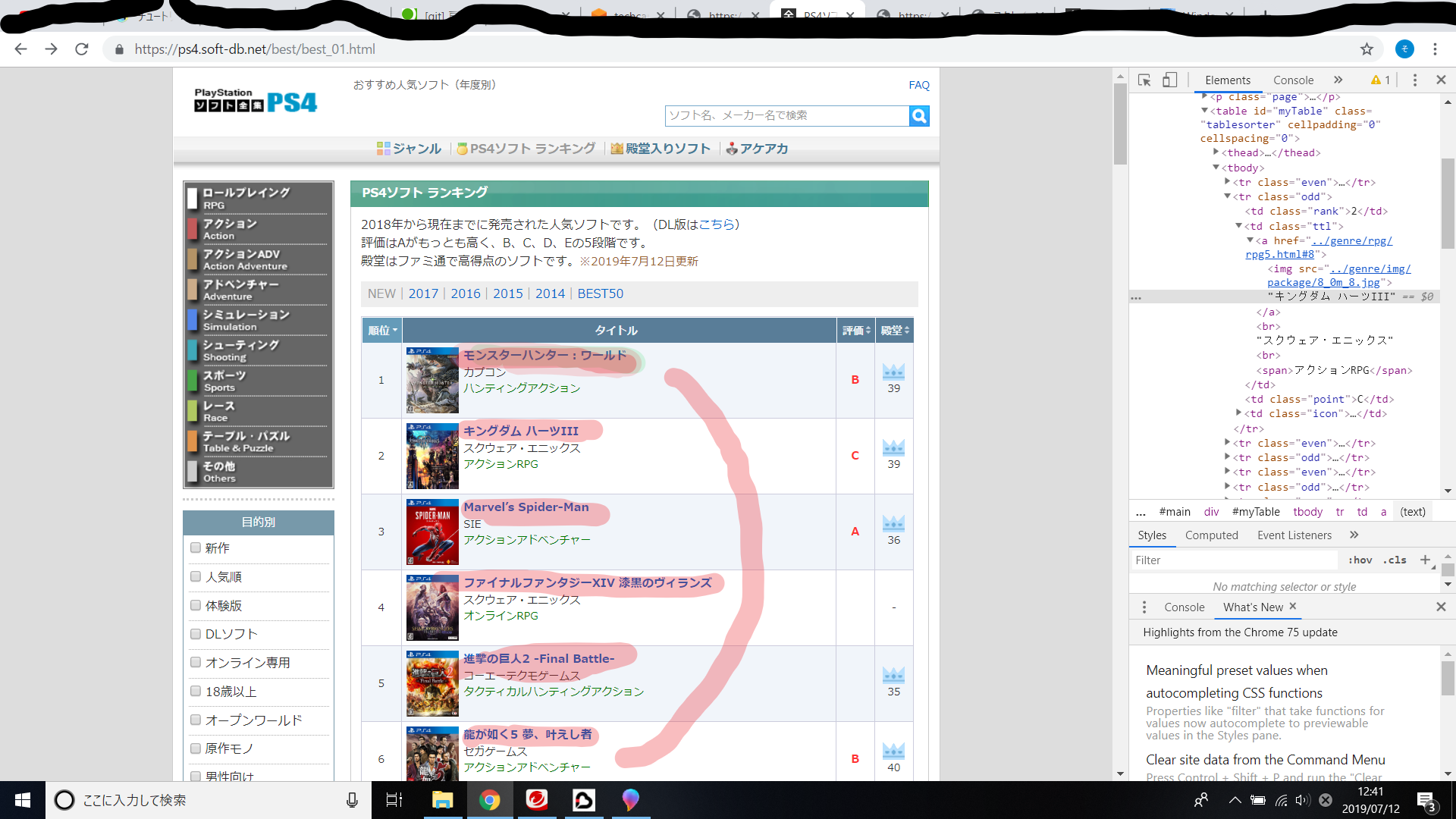Click the browser forward arrow
This screenshot has height=819, width=1456.
51,49
